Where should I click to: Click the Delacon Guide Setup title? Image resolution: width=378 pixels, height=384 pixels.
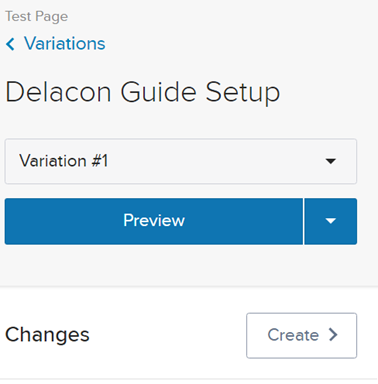click(143, 92)
